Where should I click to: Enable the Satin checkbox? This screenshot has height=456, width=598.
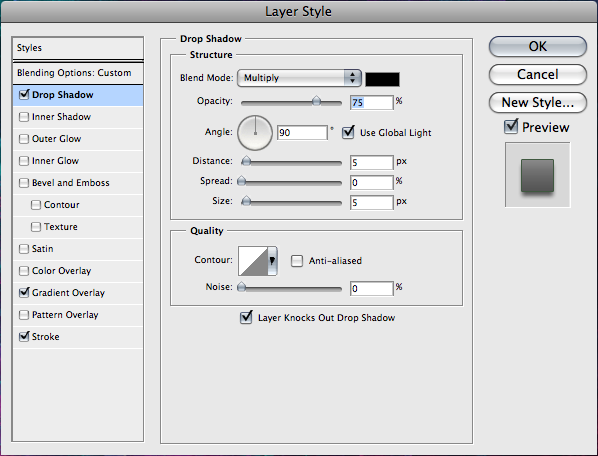pos(24,249)
